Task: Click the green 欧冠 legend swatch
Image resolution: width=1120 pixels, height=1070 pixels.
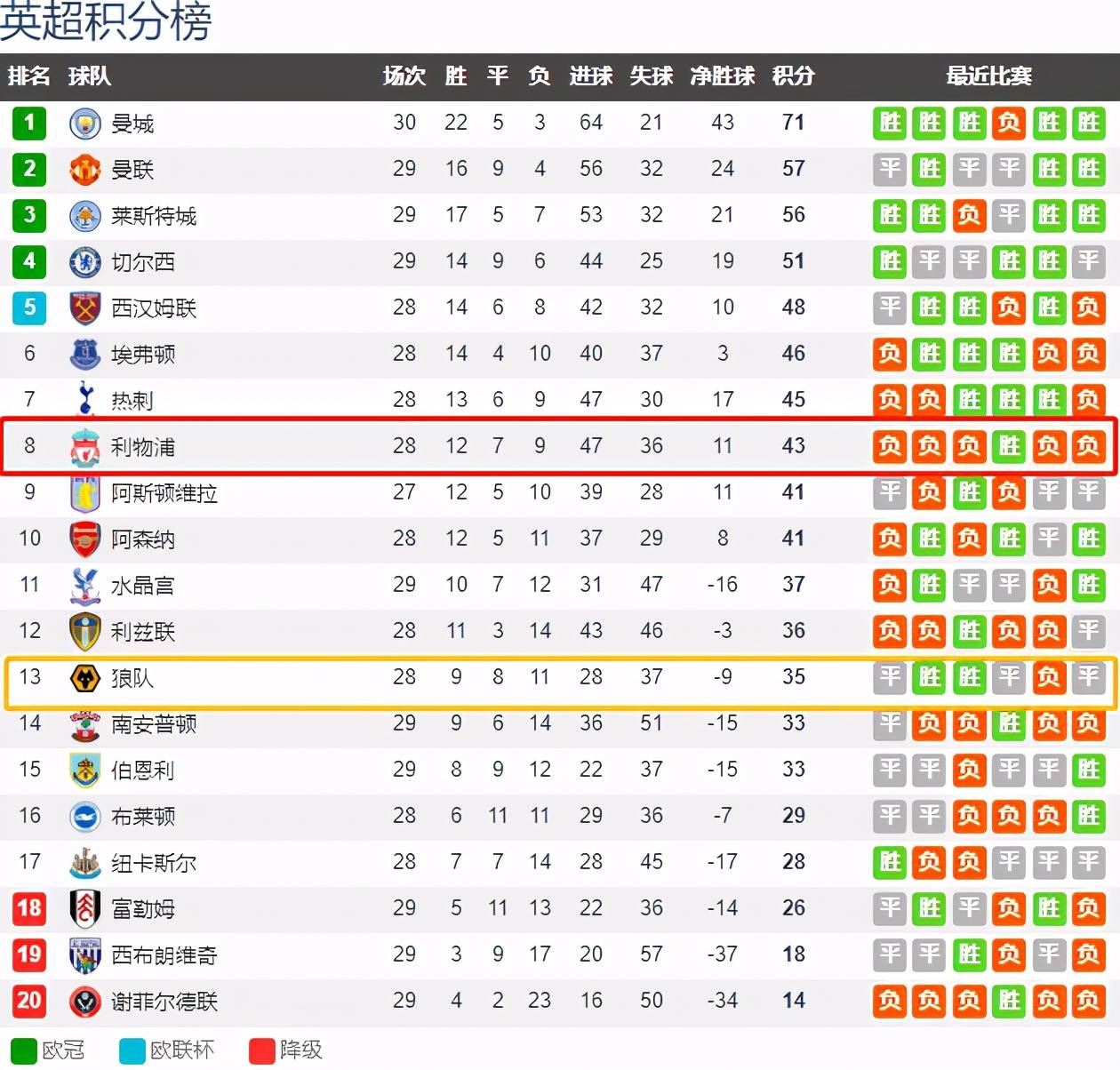Action: point(24,1050)
